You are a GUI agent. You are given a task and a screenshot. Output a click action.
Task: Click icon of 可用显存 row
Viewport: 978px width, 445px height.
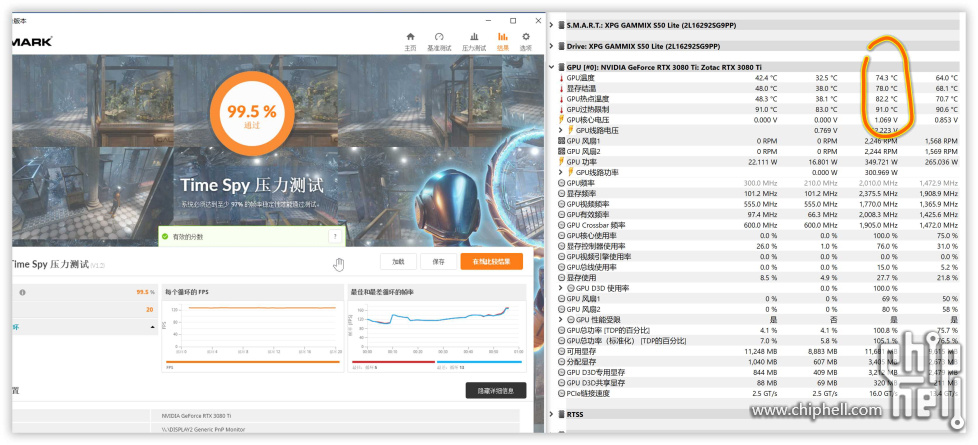(561, 351)
